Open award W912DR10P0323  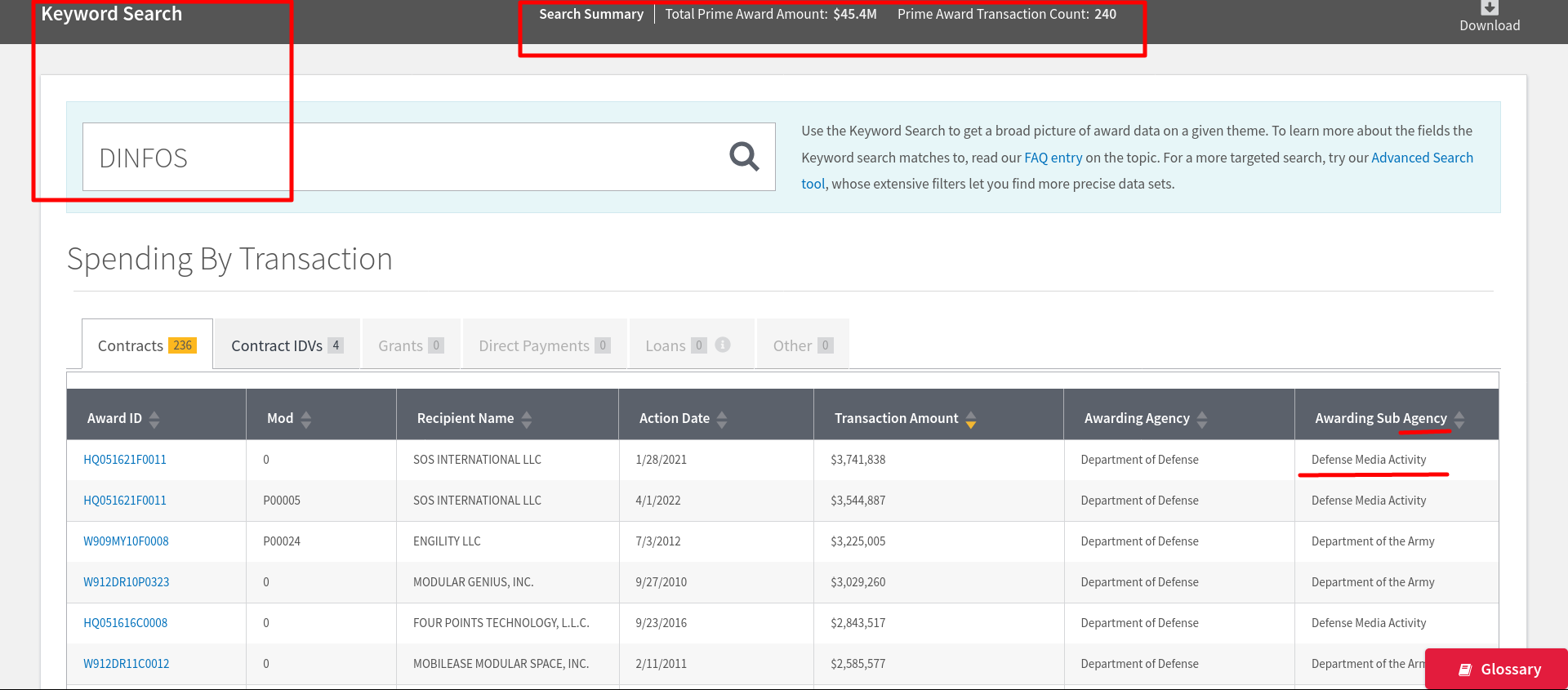click(x=127, y=582)
